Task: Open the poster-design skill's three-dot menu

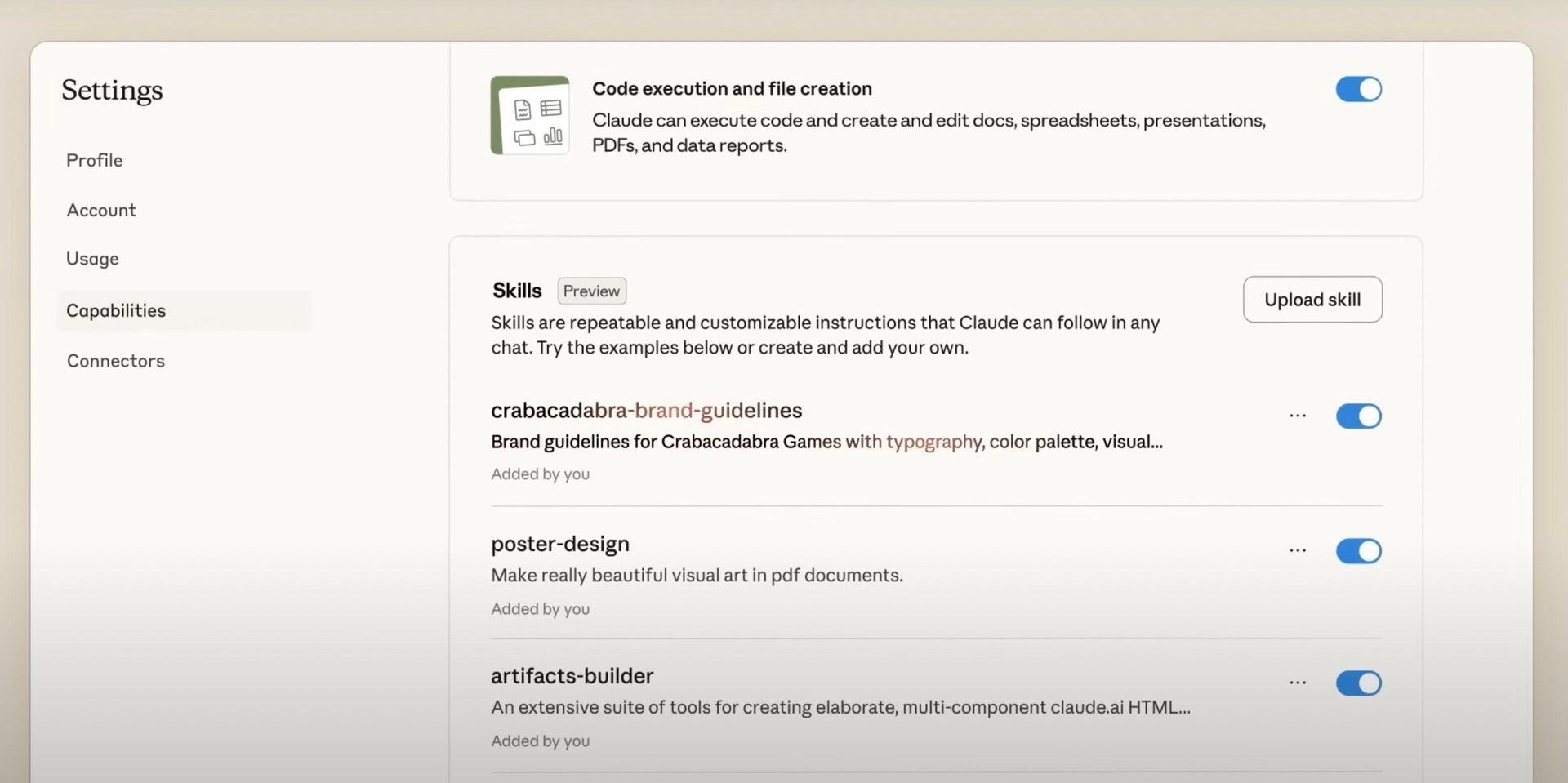Action: (1298, 551)
